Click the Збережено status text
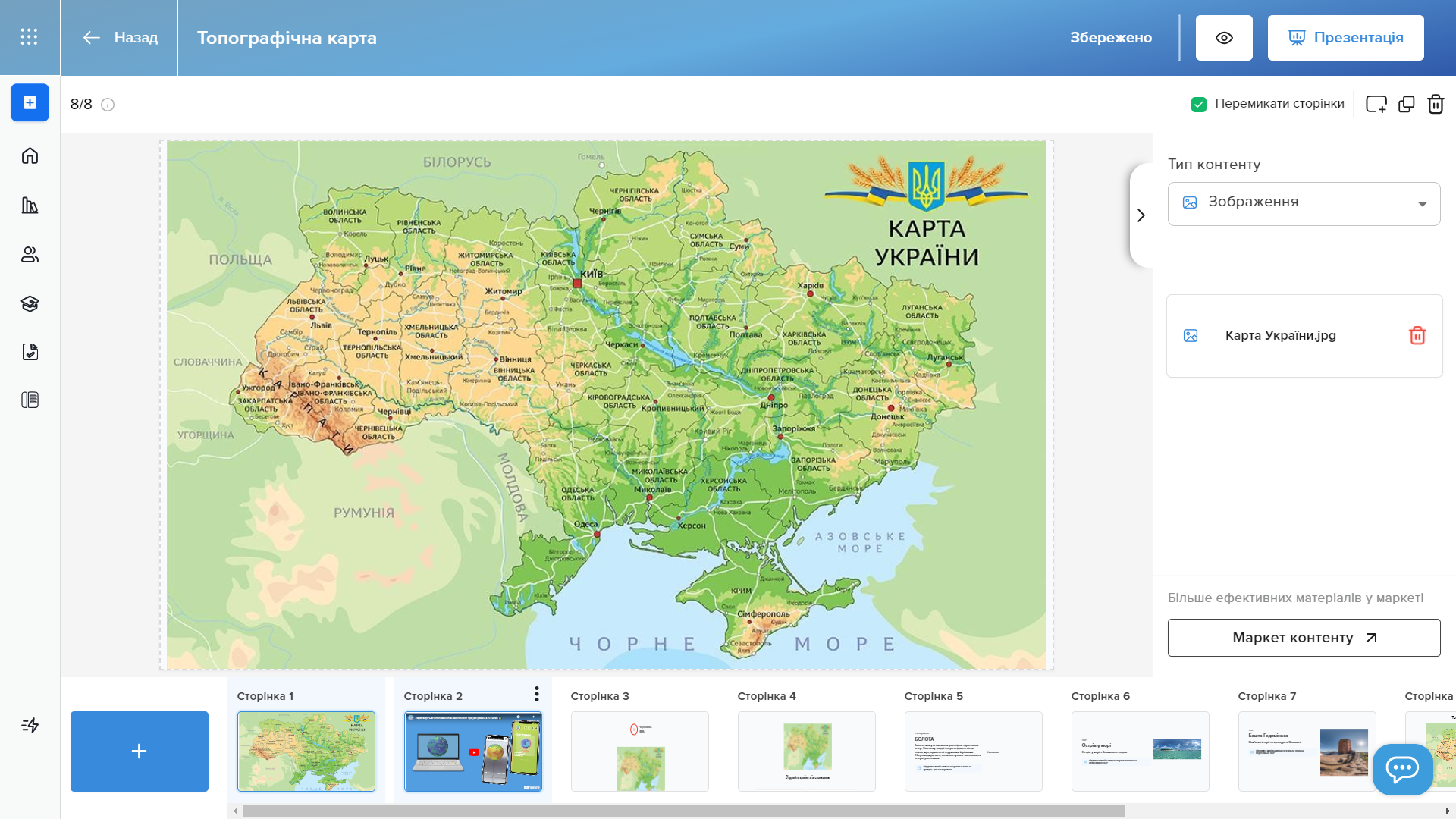Image resolution: width=1456 pixels, height=819 pixels. (1111, 38)
